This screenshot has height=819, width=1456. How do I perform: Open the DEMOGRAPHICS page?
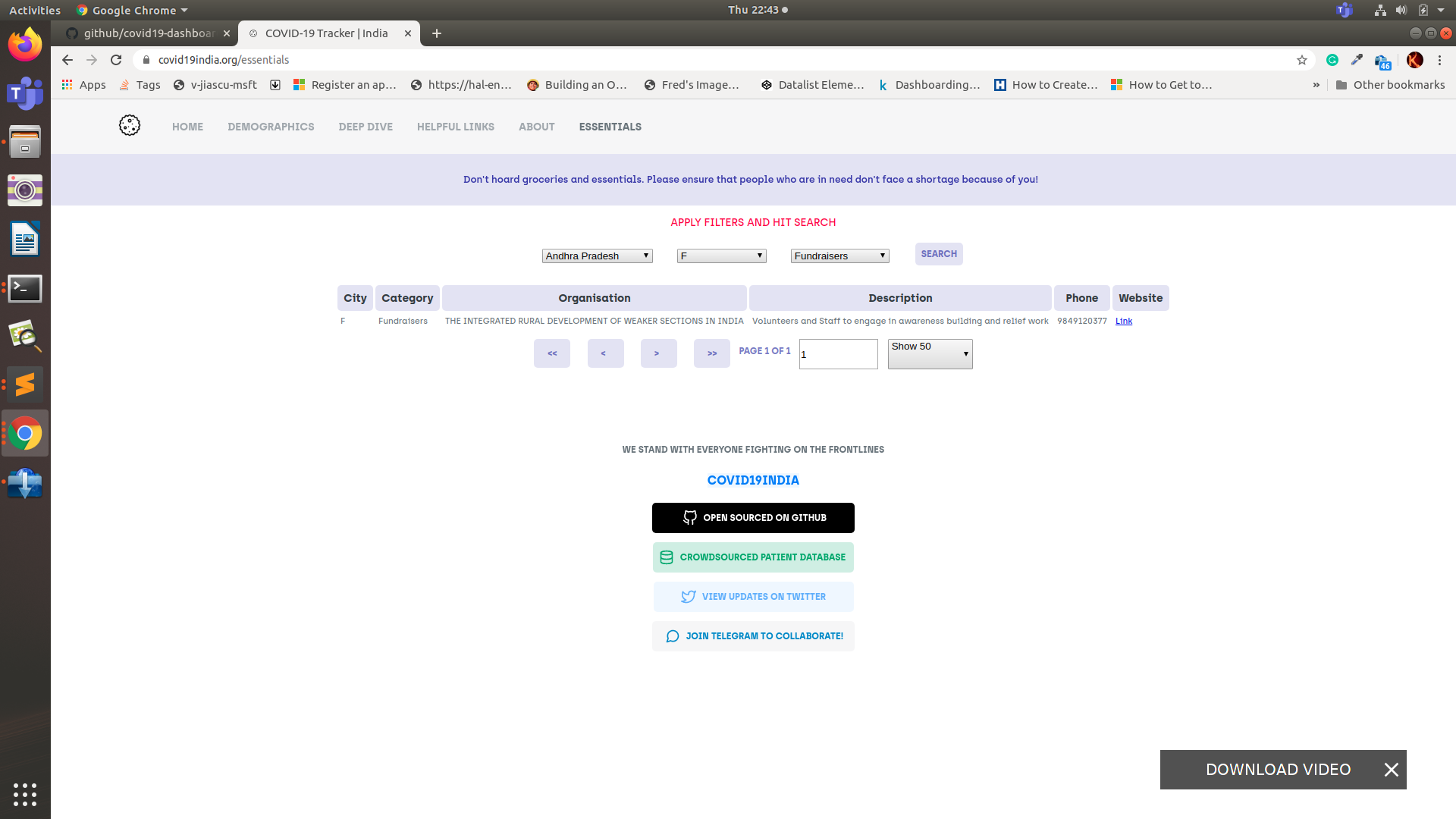(271, 127)
